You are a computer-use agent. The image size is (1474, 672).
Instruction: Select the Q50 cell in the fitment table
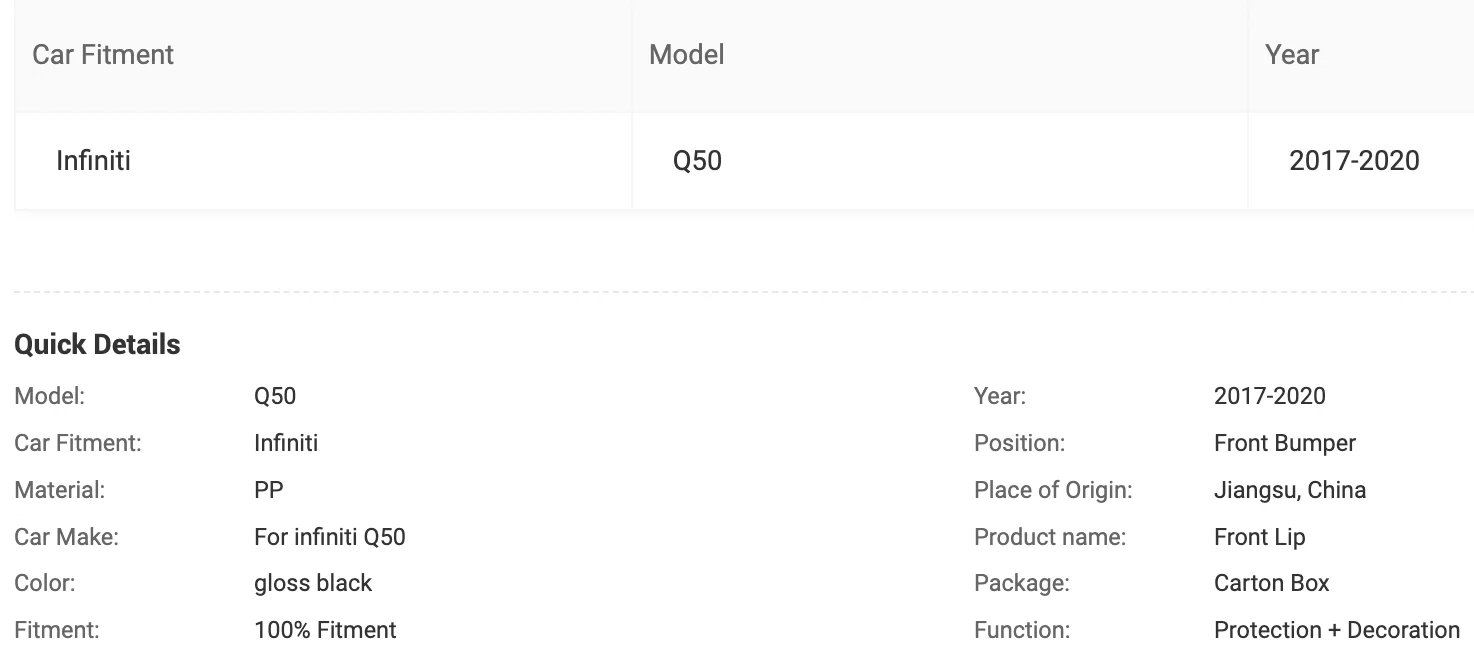(x=697, y=161)
